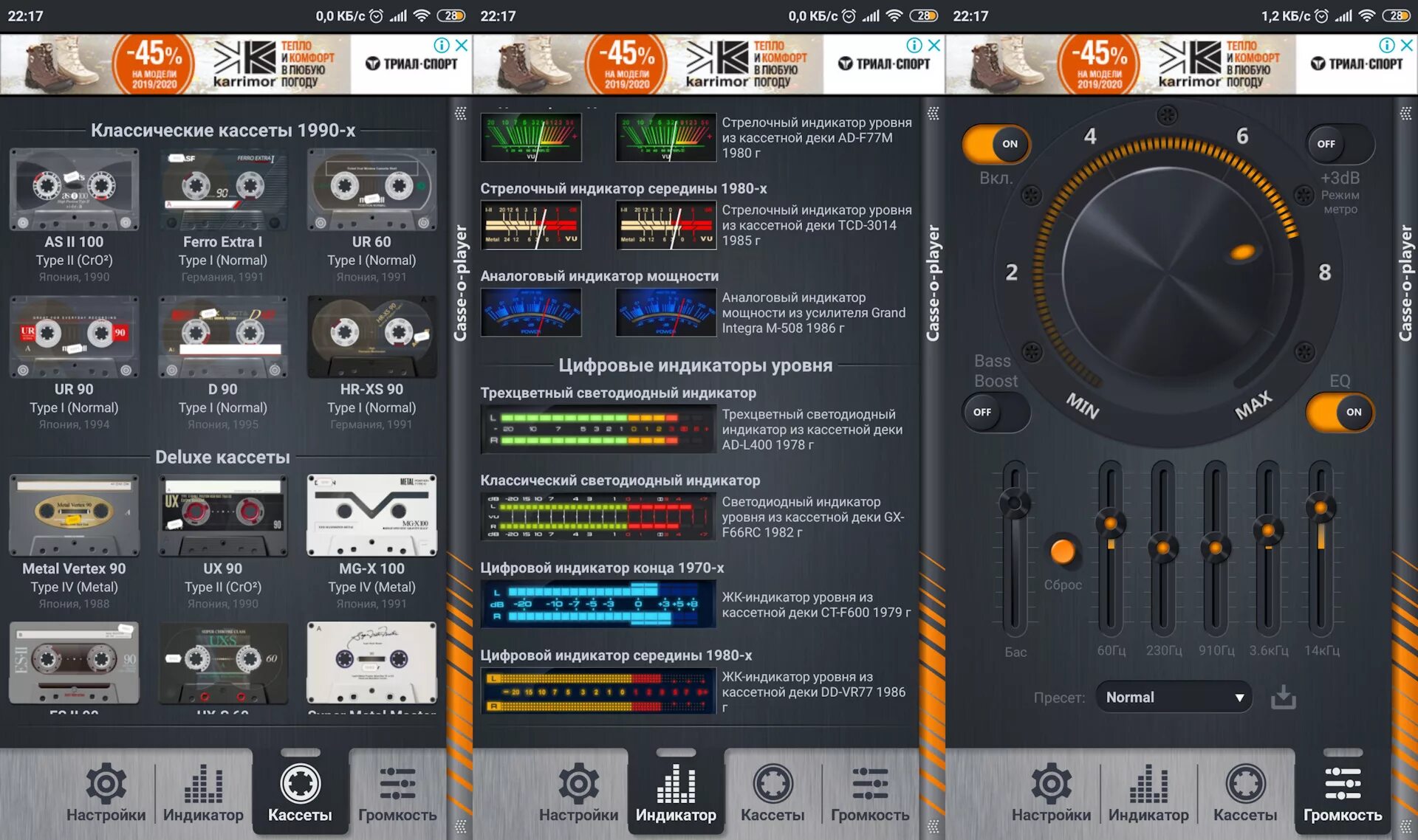The height and width of the screenshot is (840, 1418).
Task: Close the ad in left panel
Action: tap(462, 45)
